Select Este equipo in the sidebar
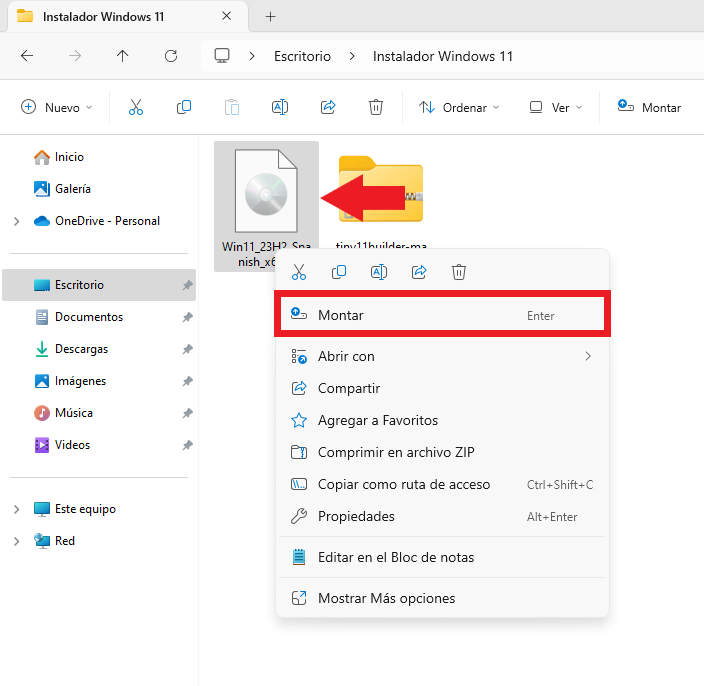The width and height of the screenshot is (704, 686). [x=75, y=509]
